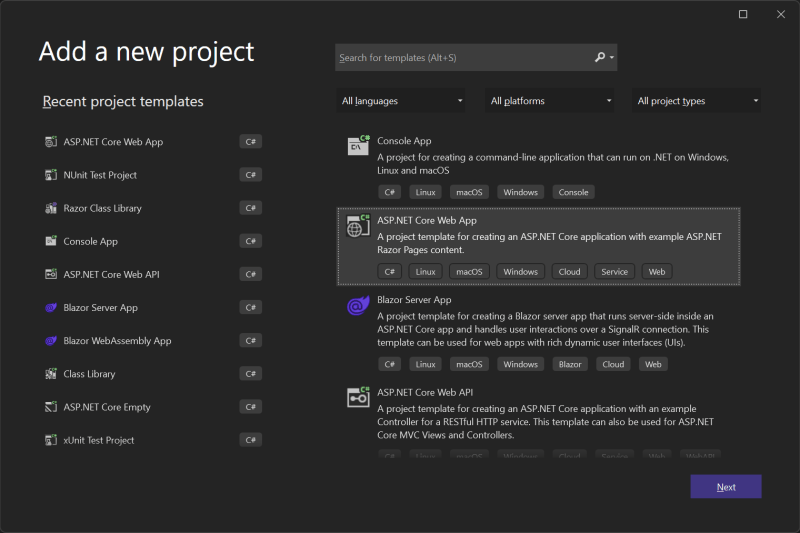
Task: Click the C# tag beside Razor Class Library
Action: tap(251, 208)
